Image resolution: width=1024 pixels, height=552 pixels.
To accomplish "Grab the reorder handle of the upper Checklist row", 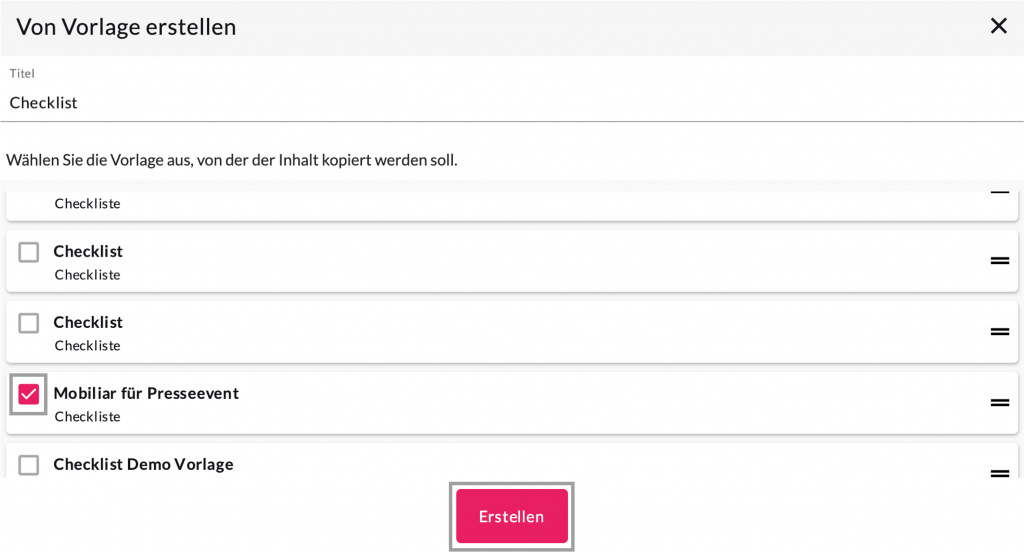I will (999, 261).
